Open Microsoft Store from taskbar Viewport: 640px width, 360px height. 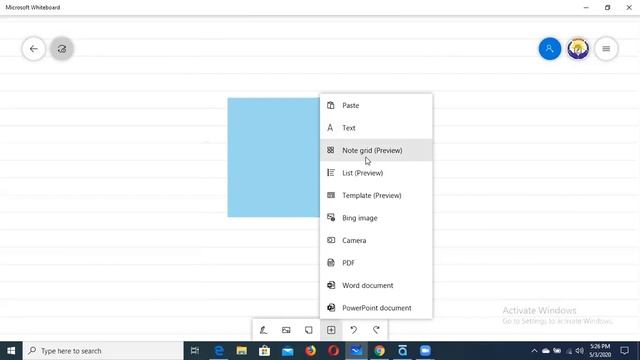pos(264,351)
